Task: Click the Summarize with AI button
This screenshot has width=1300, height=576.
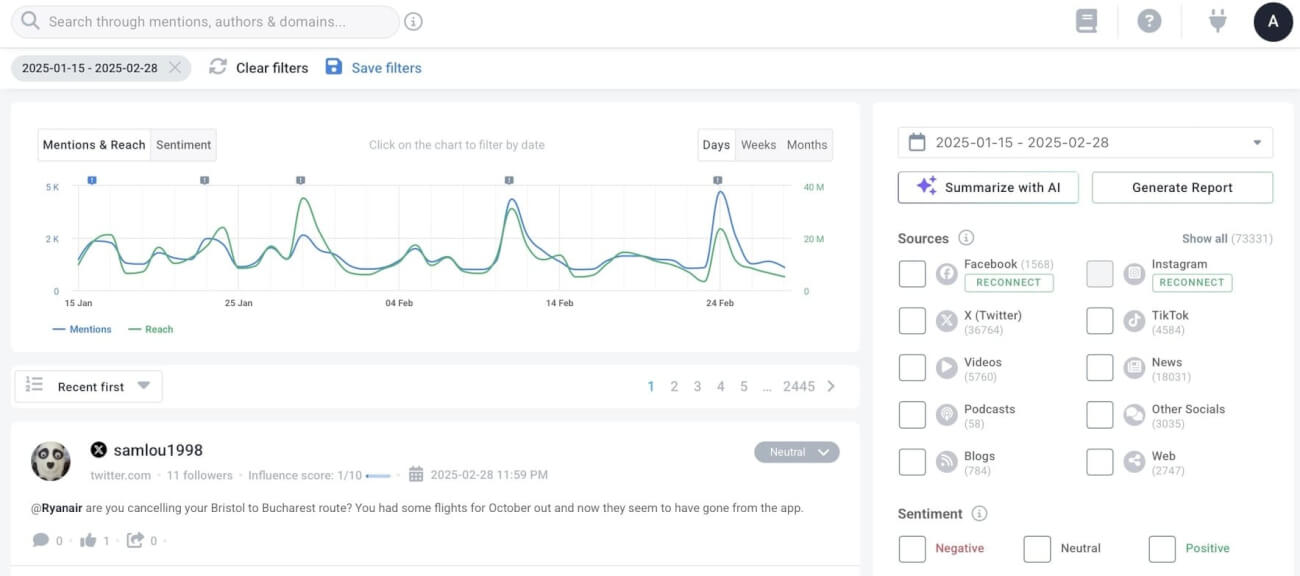Action: click(988, 187)
